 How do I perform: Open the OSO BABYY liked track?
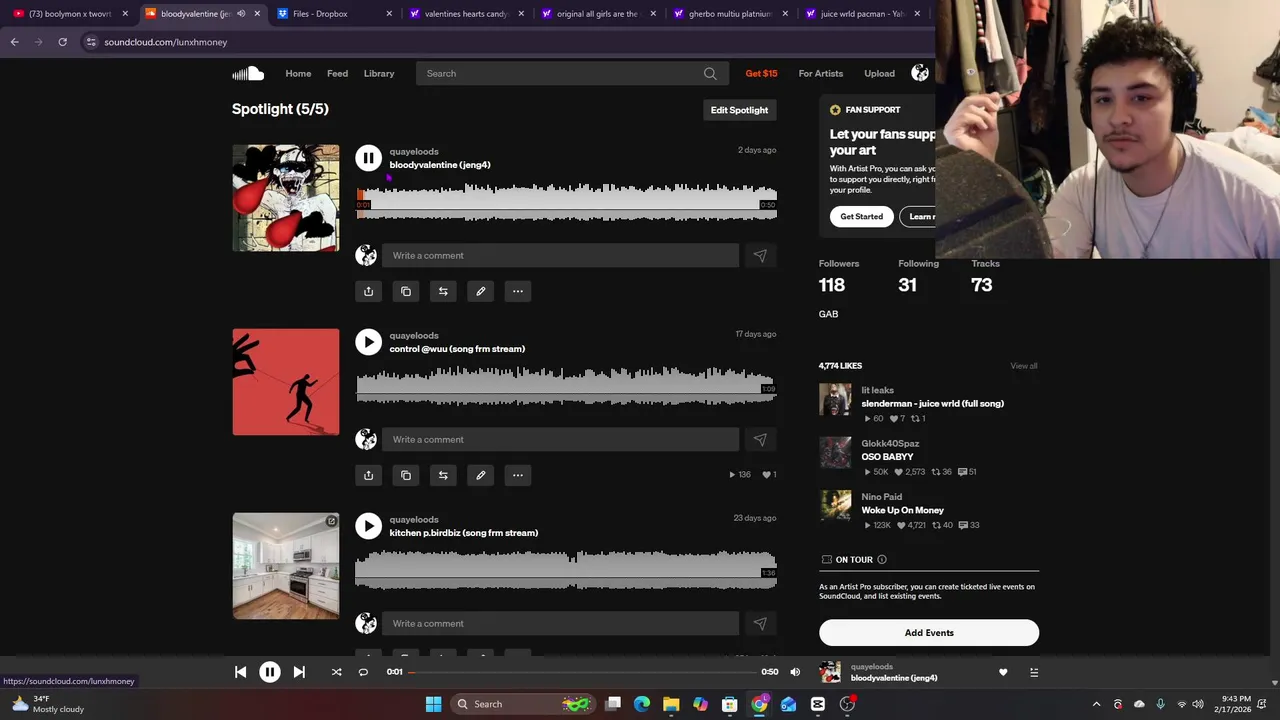coord(887,457)
